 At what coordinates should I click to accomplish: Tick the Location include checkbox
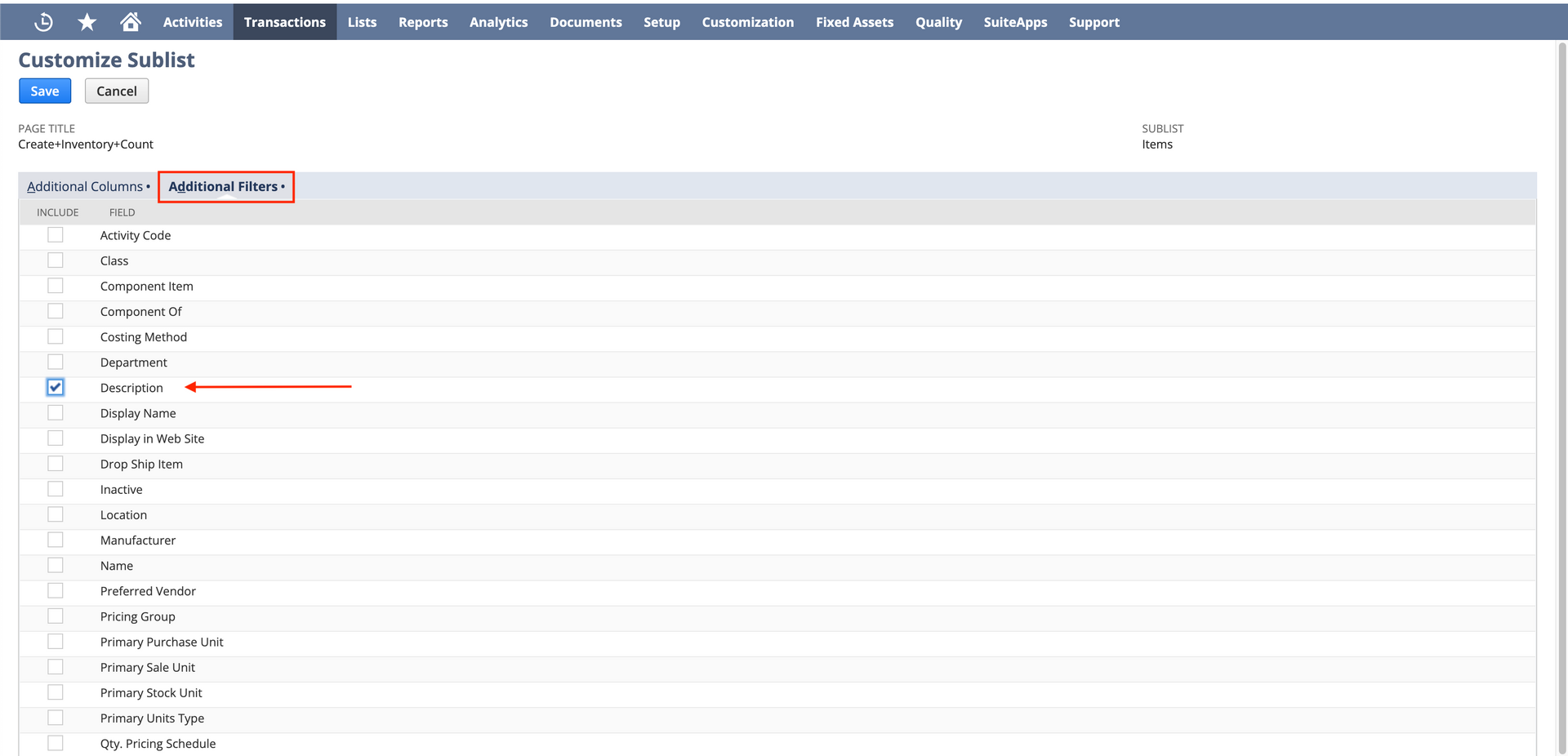[56, 514]
